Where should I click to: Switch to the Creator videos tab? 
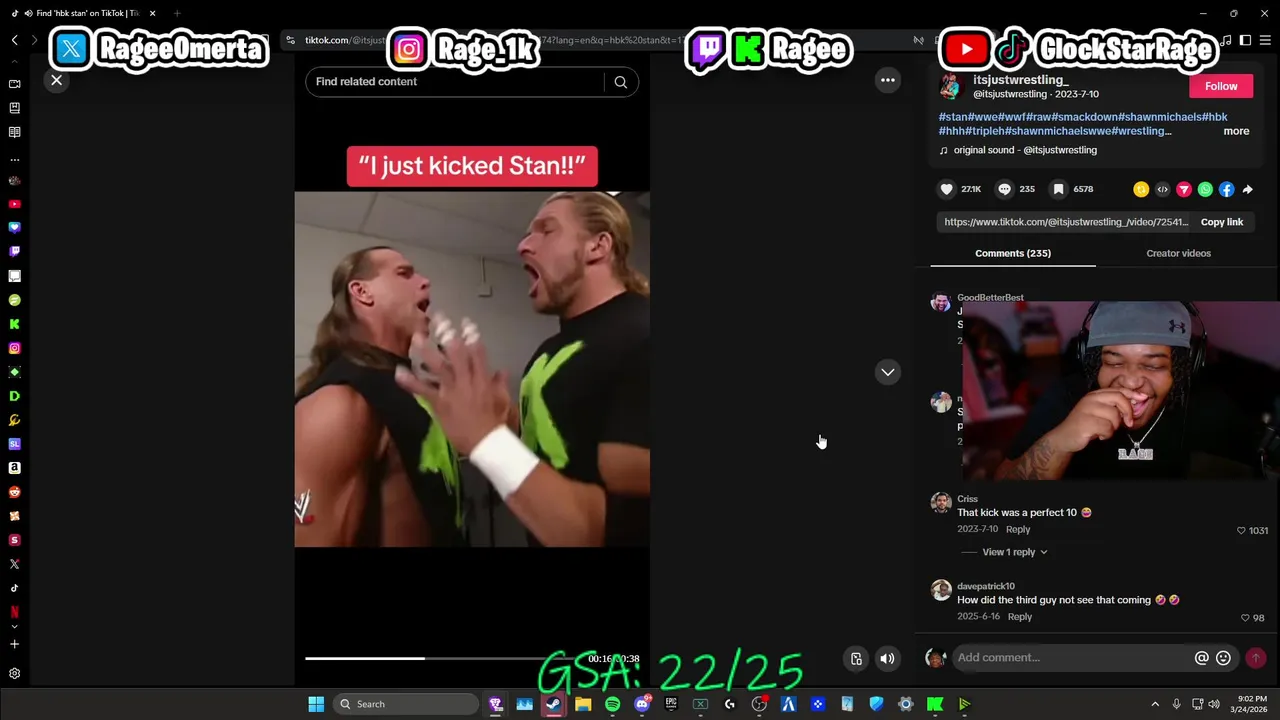(x=1178, y=253)
